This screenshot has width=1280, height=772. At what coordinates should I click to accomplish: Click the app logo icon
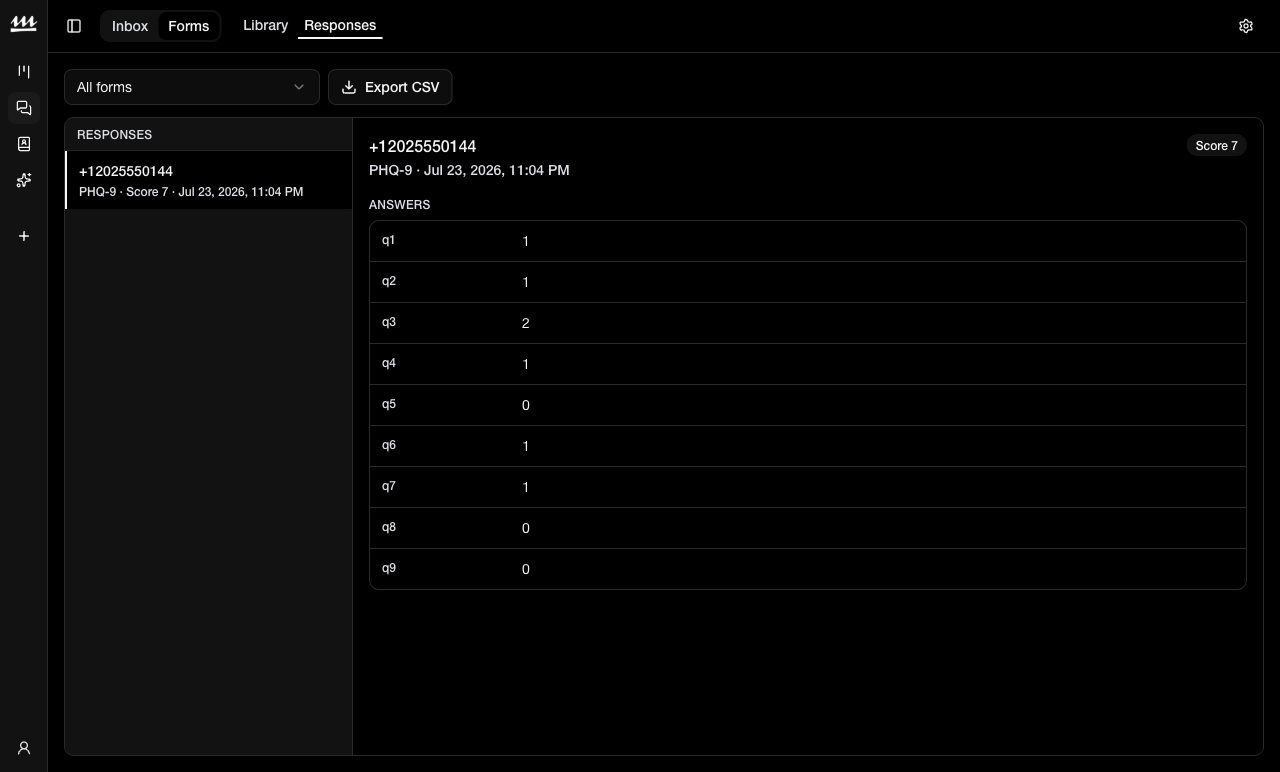[23, 25]
